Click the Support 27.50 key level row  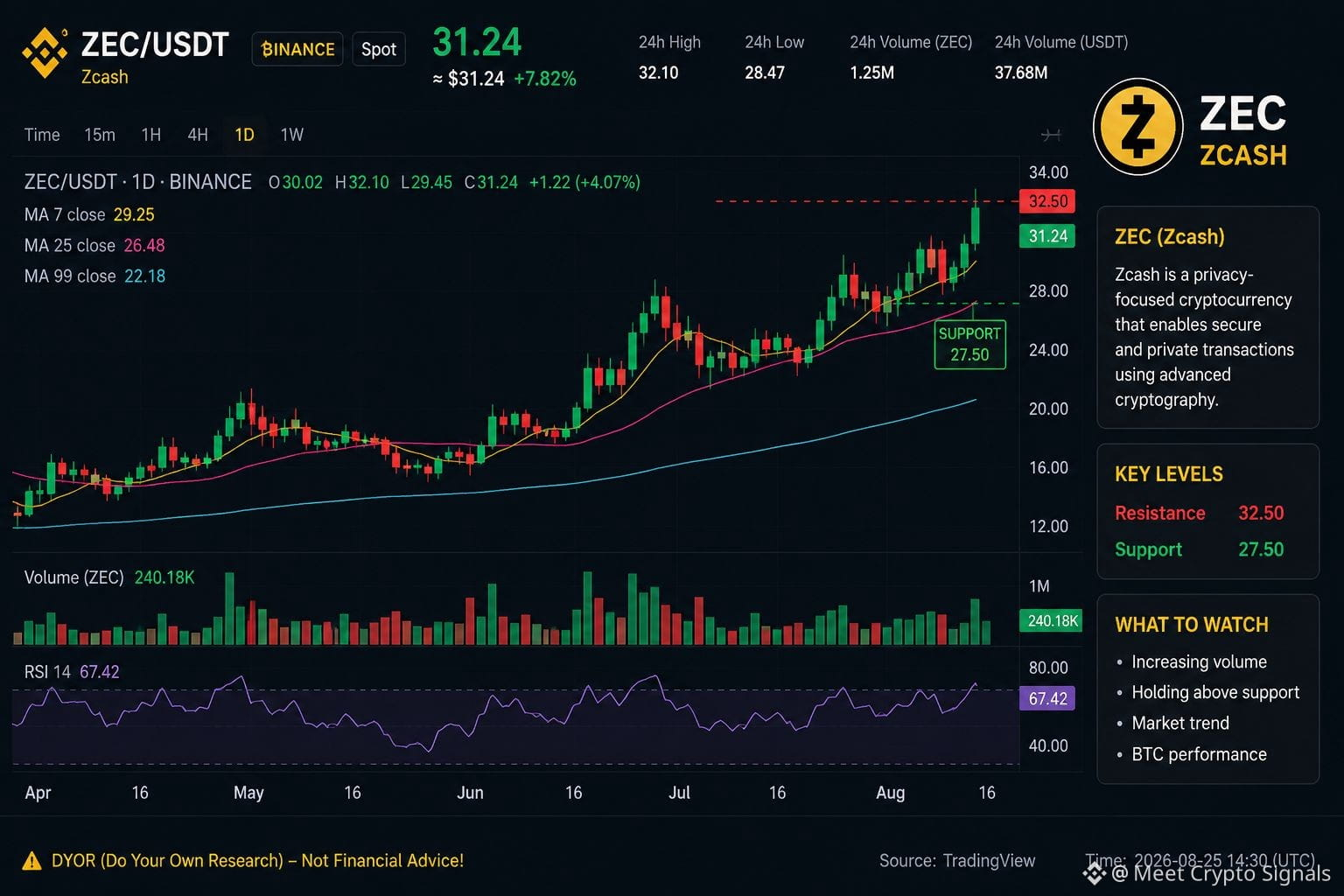pos(1200,549)
